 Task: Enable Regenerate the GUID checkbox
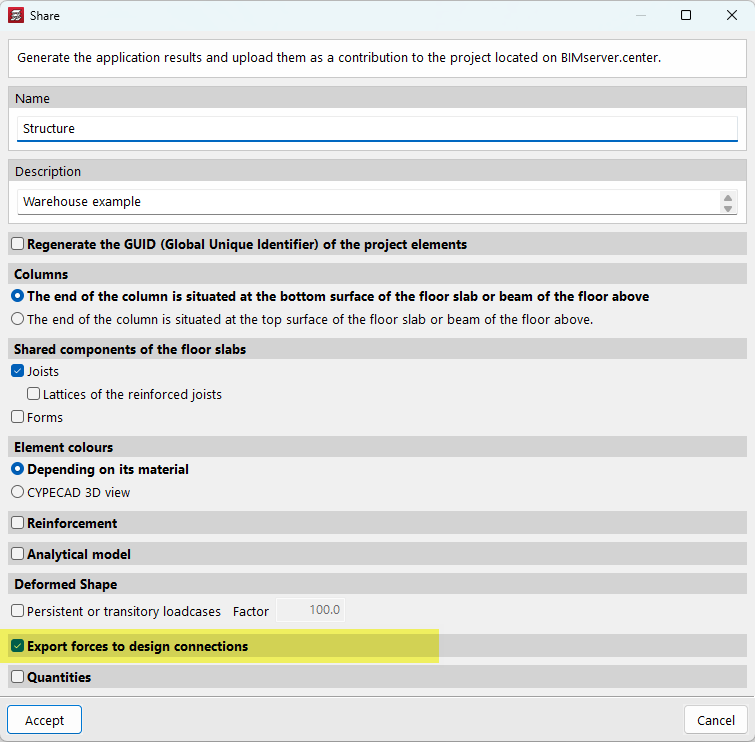[x=18, y=244]
